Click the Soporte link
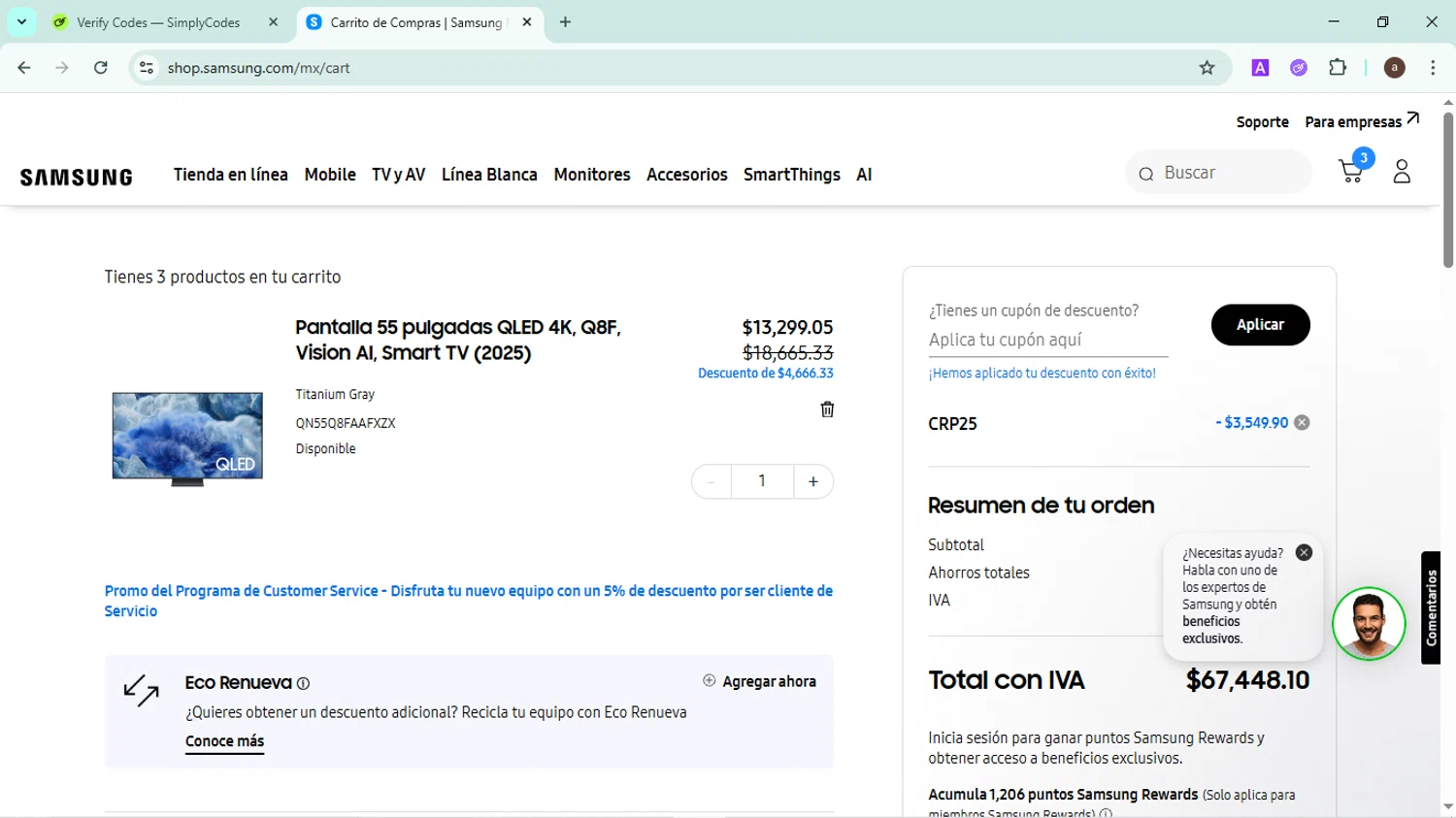This screenshot has height=818, width=1456. coord(1263,122)
